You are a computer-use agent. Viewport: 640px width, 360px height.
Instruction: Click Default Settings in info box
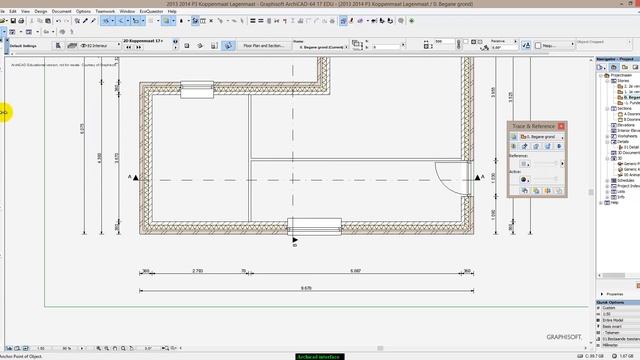23,46
